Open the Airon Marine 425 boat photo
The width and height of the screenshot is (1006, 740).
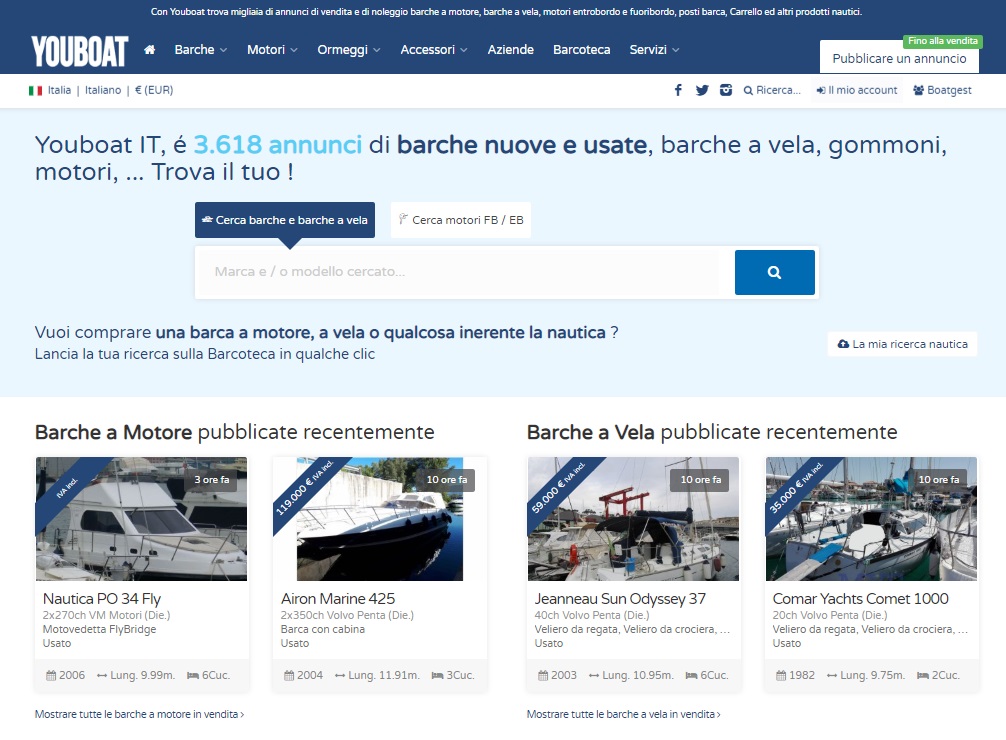[x=380, y=519]
